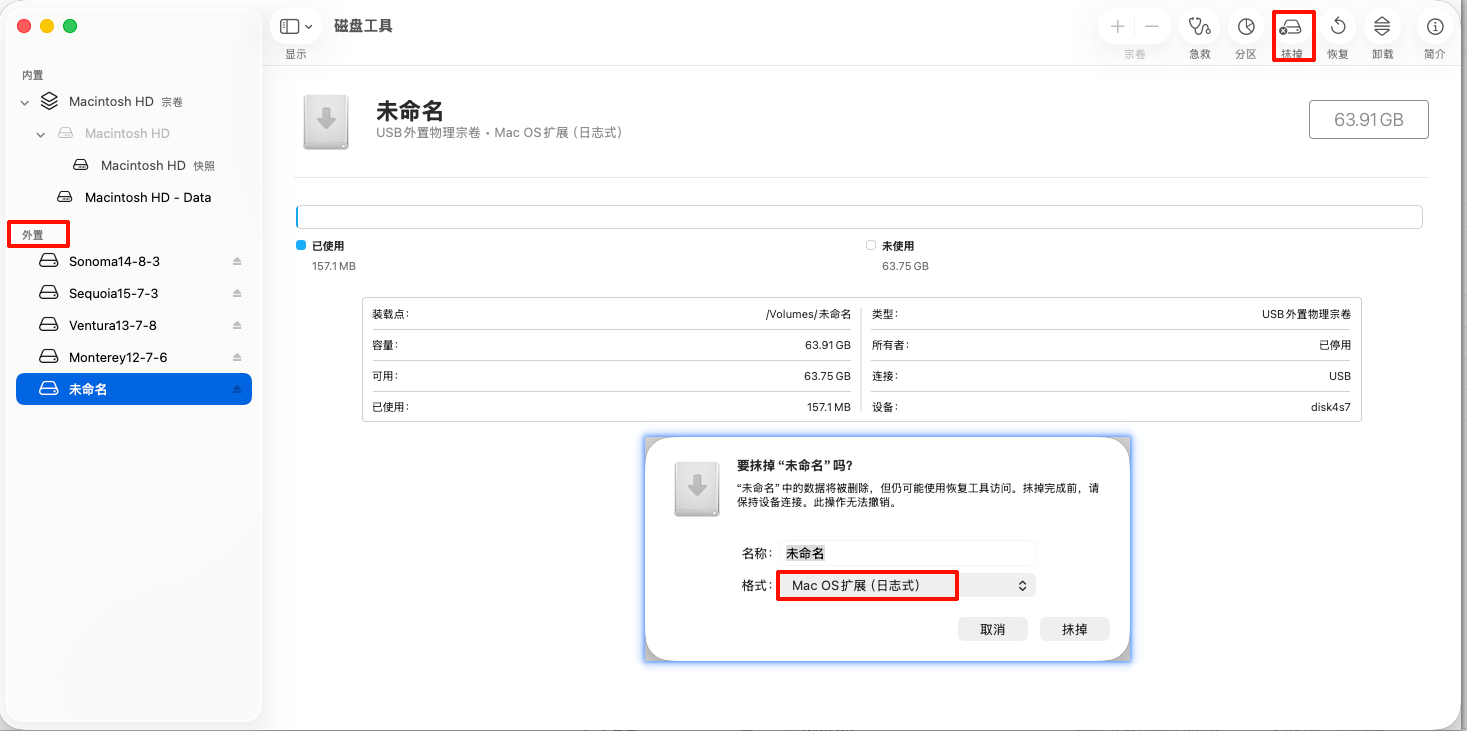The image size is (1467, 731).
Task: Collapse the greyed Macintosh HD container
Action: coord(41,134)
